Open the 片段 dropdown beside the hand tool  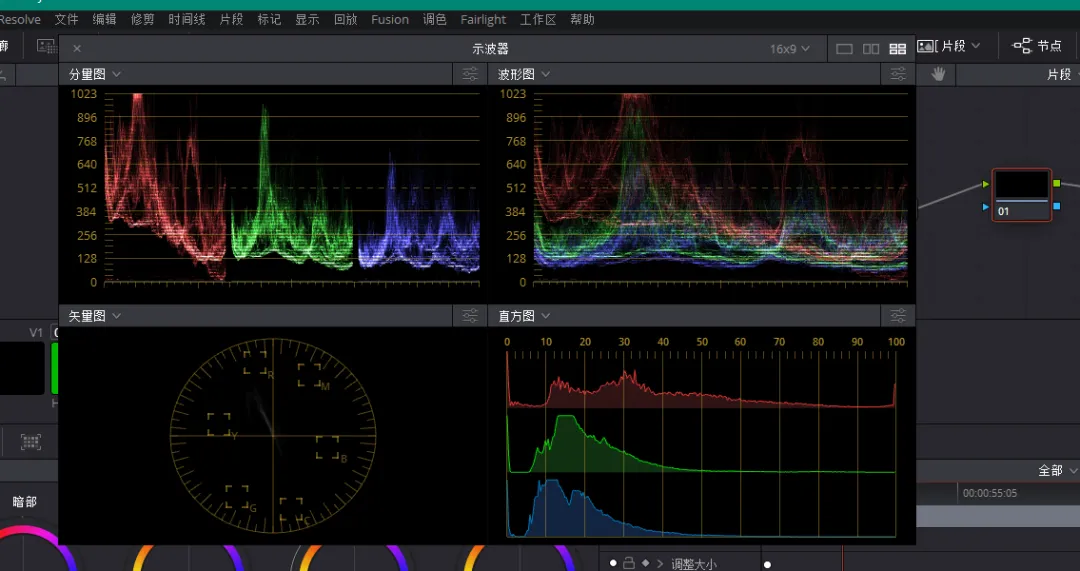tap(1063, 74)
